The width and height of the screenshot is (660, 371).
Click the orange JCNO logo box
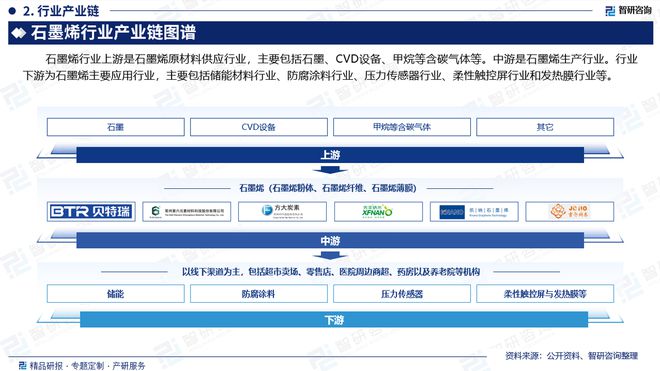[570, 211]
